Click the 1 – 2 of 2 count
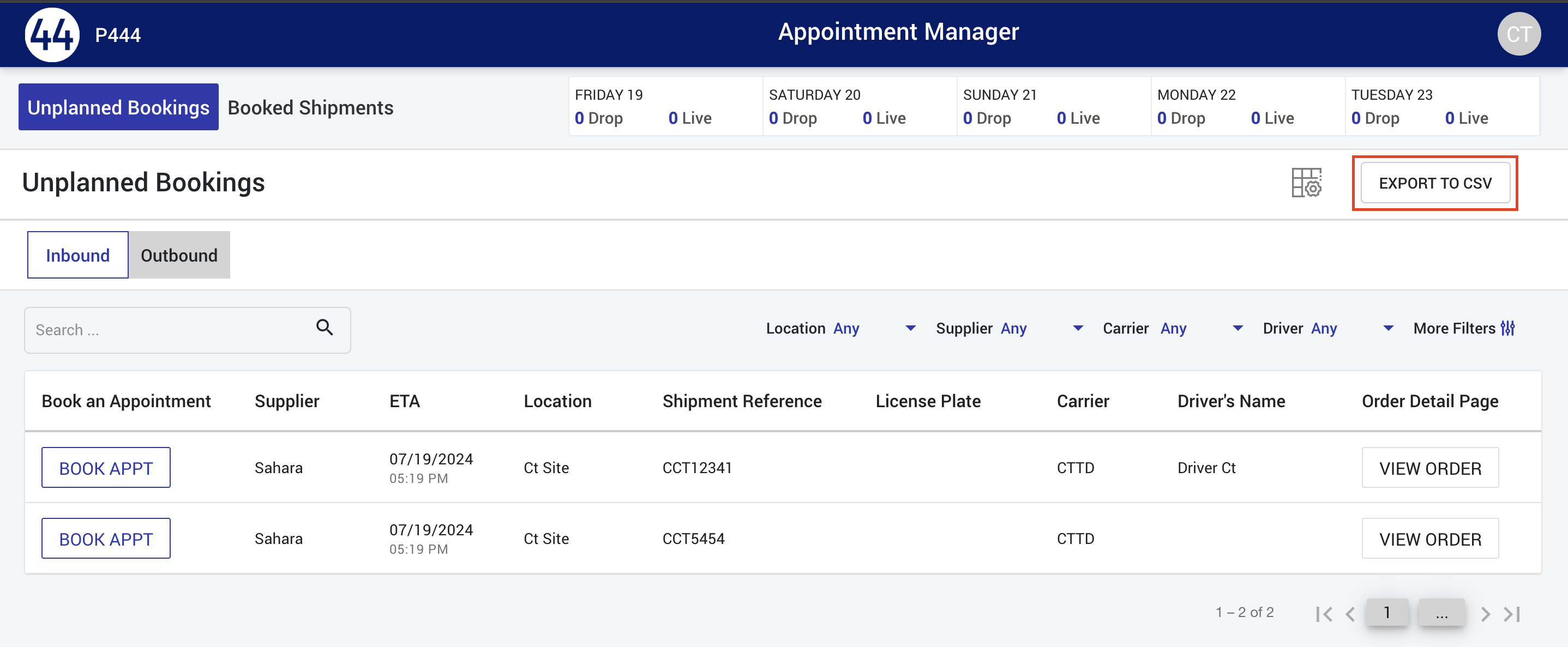 [1244, 612]
